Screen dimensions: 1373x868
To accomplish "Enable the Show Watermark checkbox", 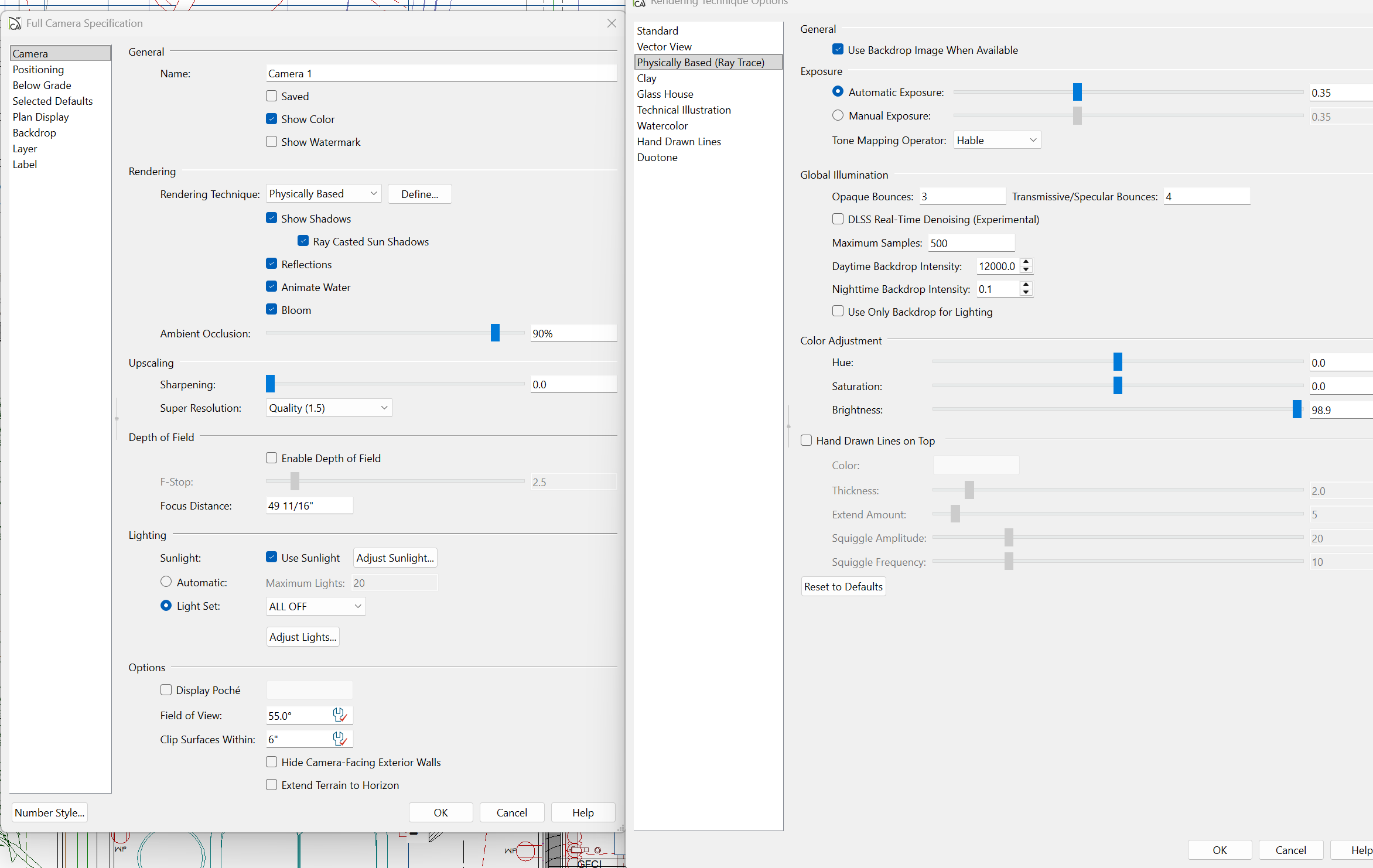I will coord(272,142).
